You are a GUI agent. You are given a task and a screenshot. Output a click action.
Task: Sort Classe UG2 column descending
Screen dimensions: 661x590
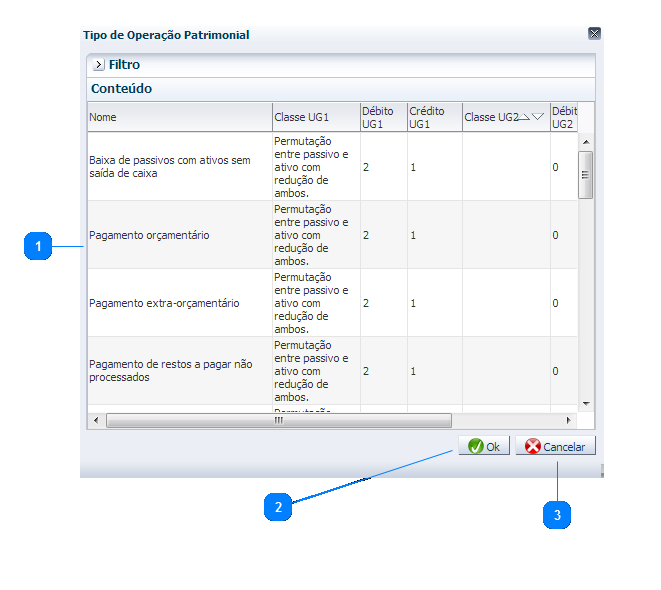point(538,117)
